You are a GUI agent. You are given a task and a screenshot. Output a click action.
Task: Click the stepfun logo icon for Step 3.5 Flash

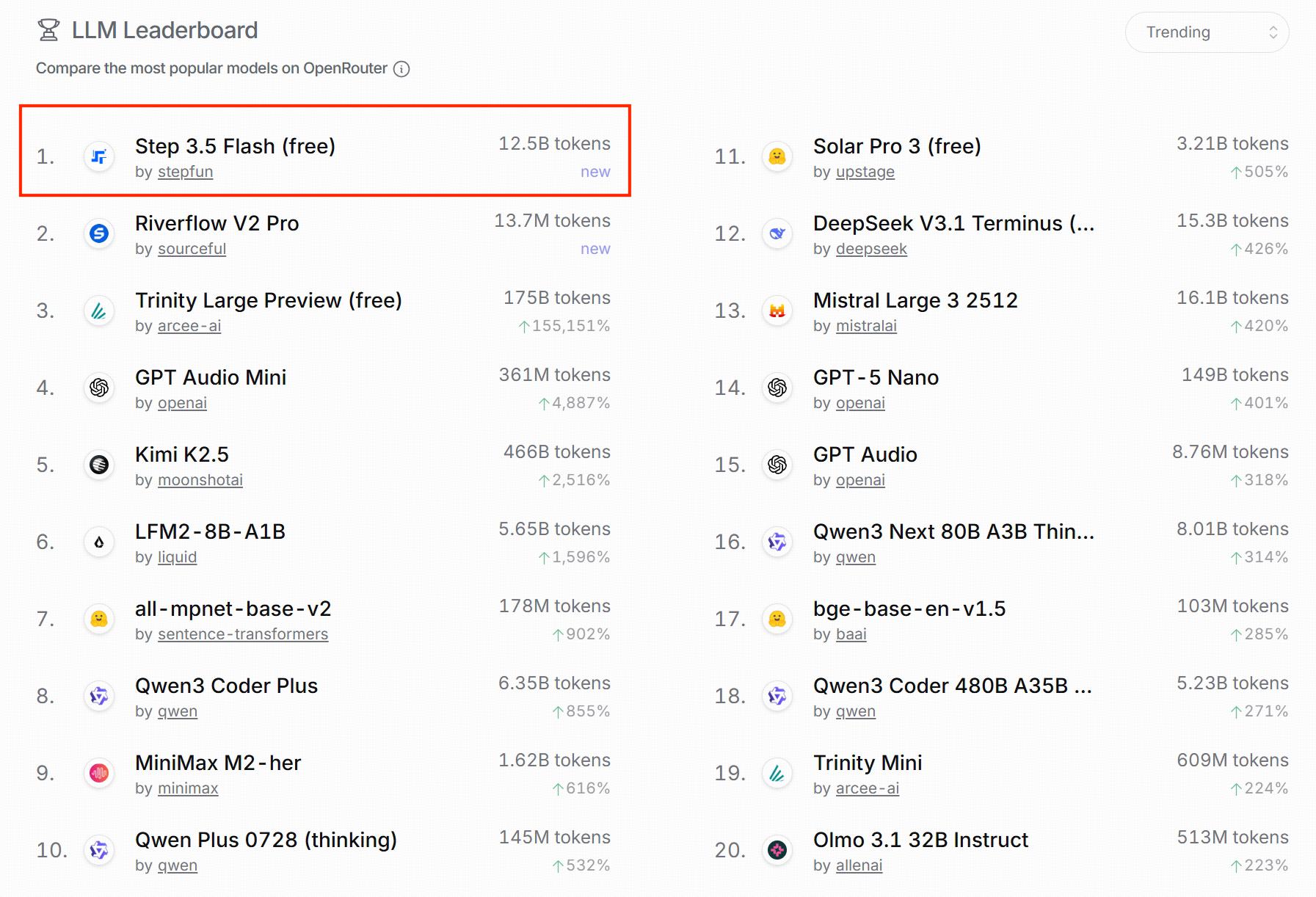(99, 156)
